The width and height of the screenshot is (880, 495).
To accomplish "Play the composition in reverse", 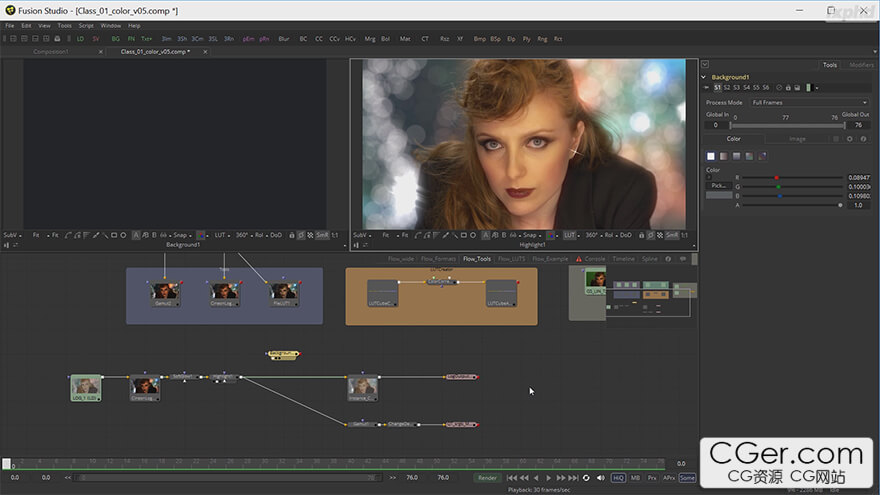I will click(x=536, y=478).
